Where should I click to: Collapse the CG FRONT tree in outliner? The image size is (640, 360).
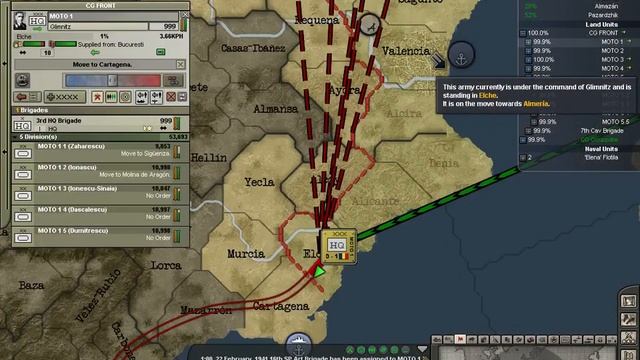coord(523,33)
